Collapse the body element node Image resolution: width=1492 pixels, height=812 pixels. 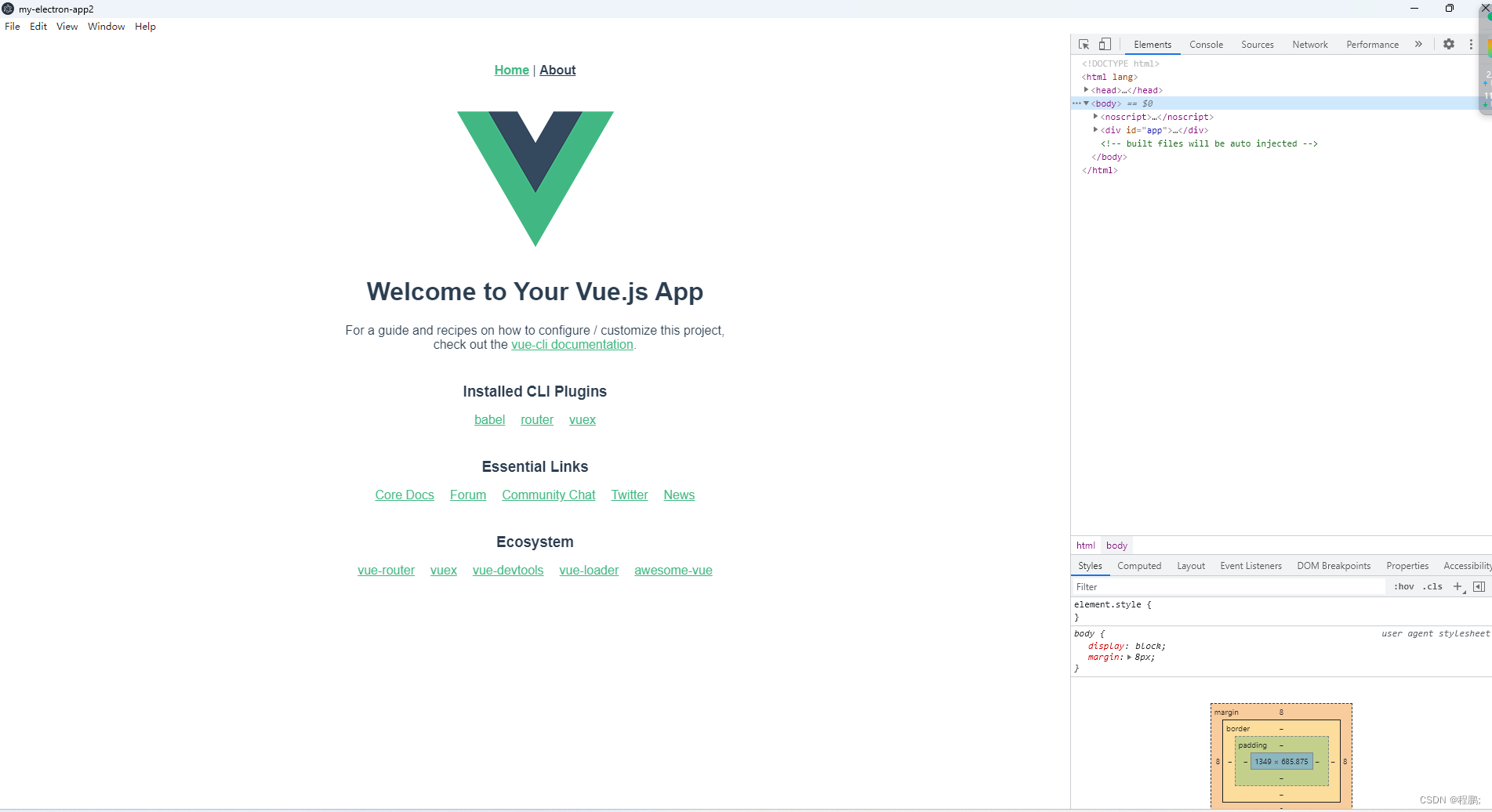pyautogui.click(x=1086, y=103)
